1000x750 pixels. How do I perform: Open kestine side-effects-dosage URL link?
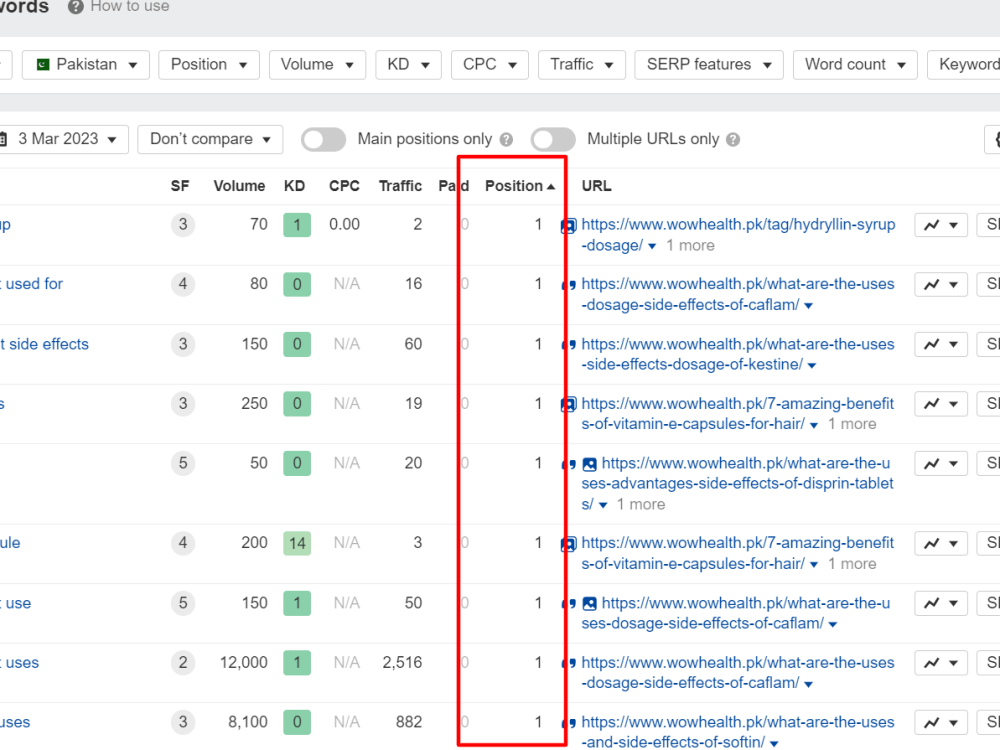[x=738, y=355]
